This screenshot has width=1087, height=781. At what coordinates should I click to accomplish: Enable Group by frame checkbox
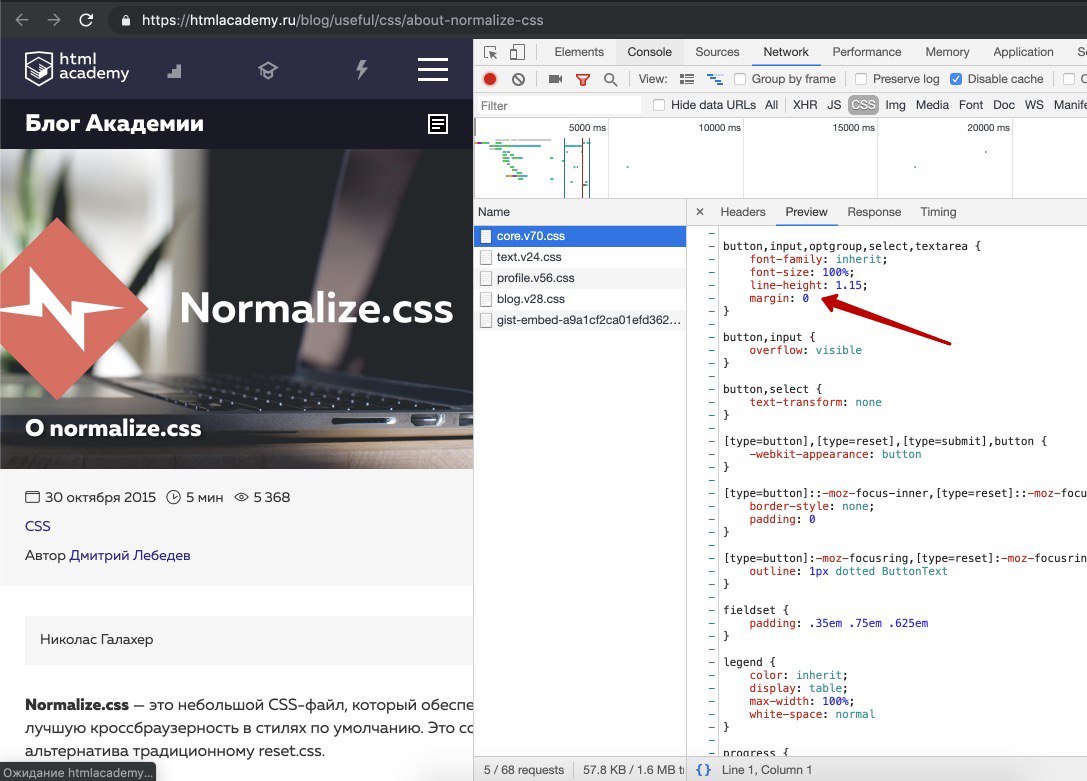(x=740, y=79)
